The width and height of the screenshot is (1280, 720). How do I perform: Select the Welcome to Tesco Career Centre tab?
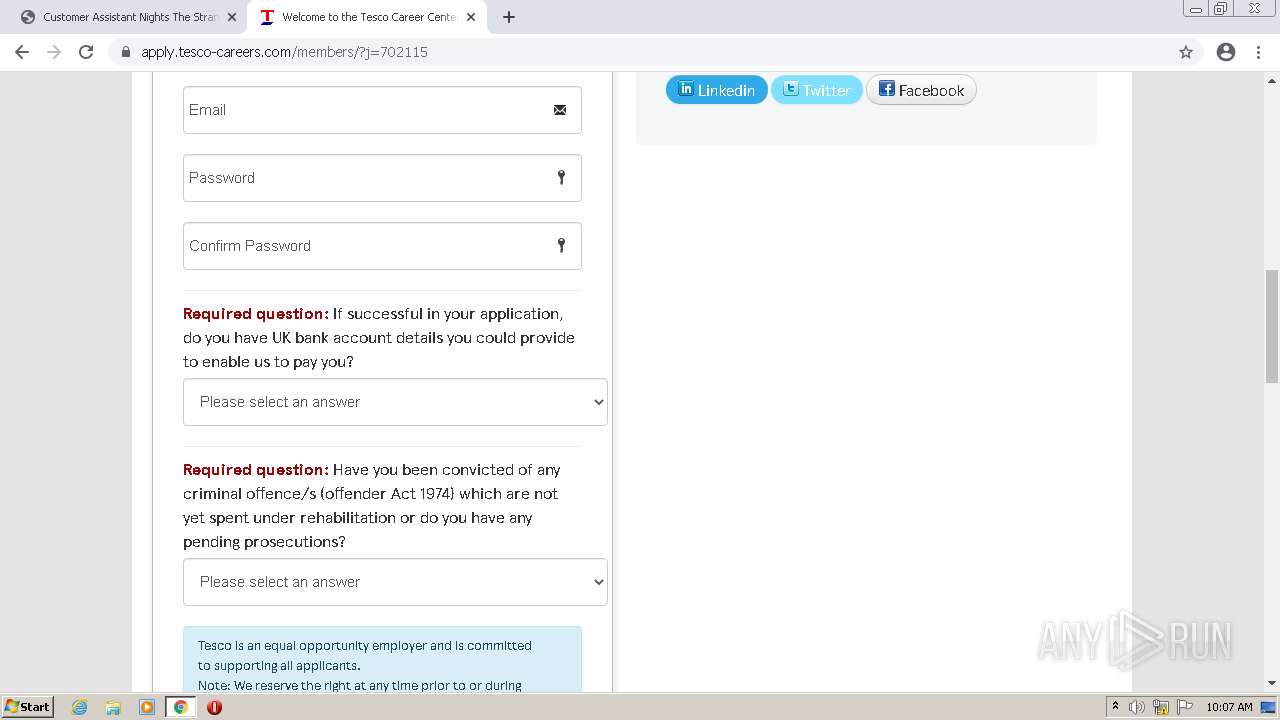click(x=366, y=17)
